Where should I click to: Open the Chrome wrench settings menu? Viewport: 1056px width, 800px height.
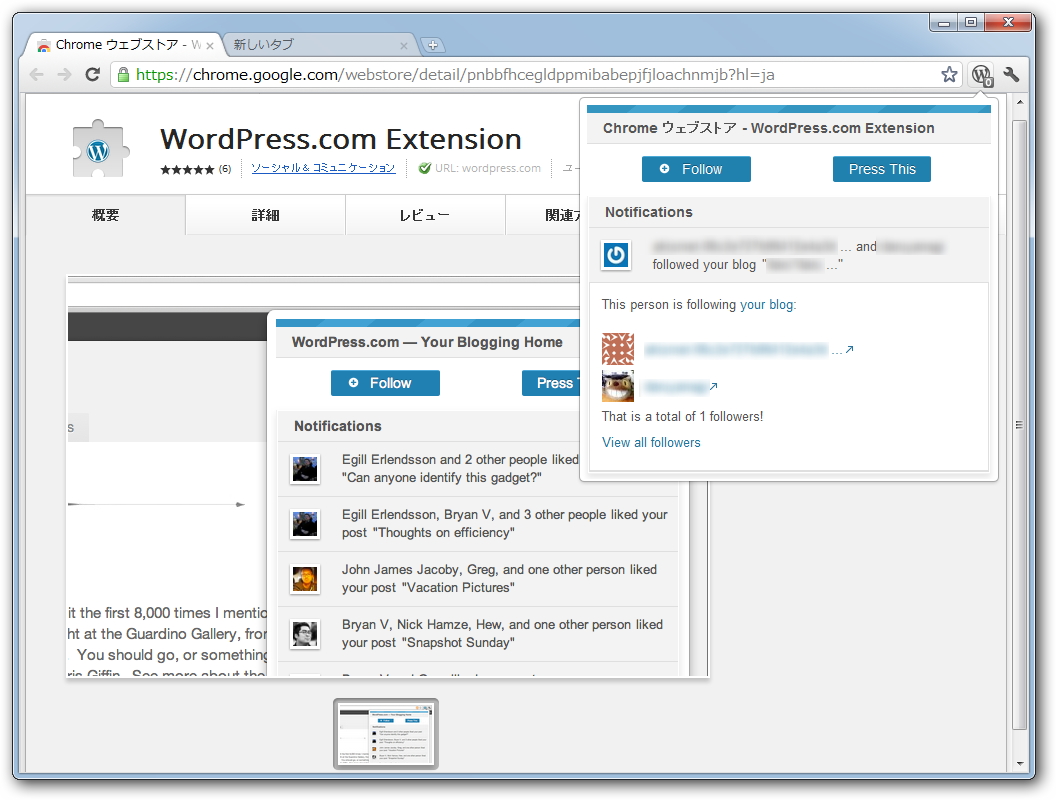pyautogui.click(x=1012, y=74)
